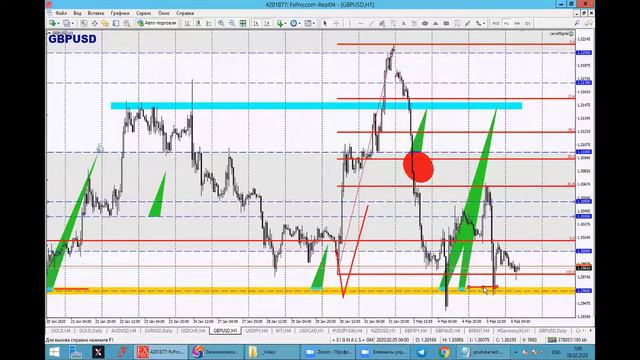Switch to the NZDUSD,H1 chart tab

[x=383, y=331]
